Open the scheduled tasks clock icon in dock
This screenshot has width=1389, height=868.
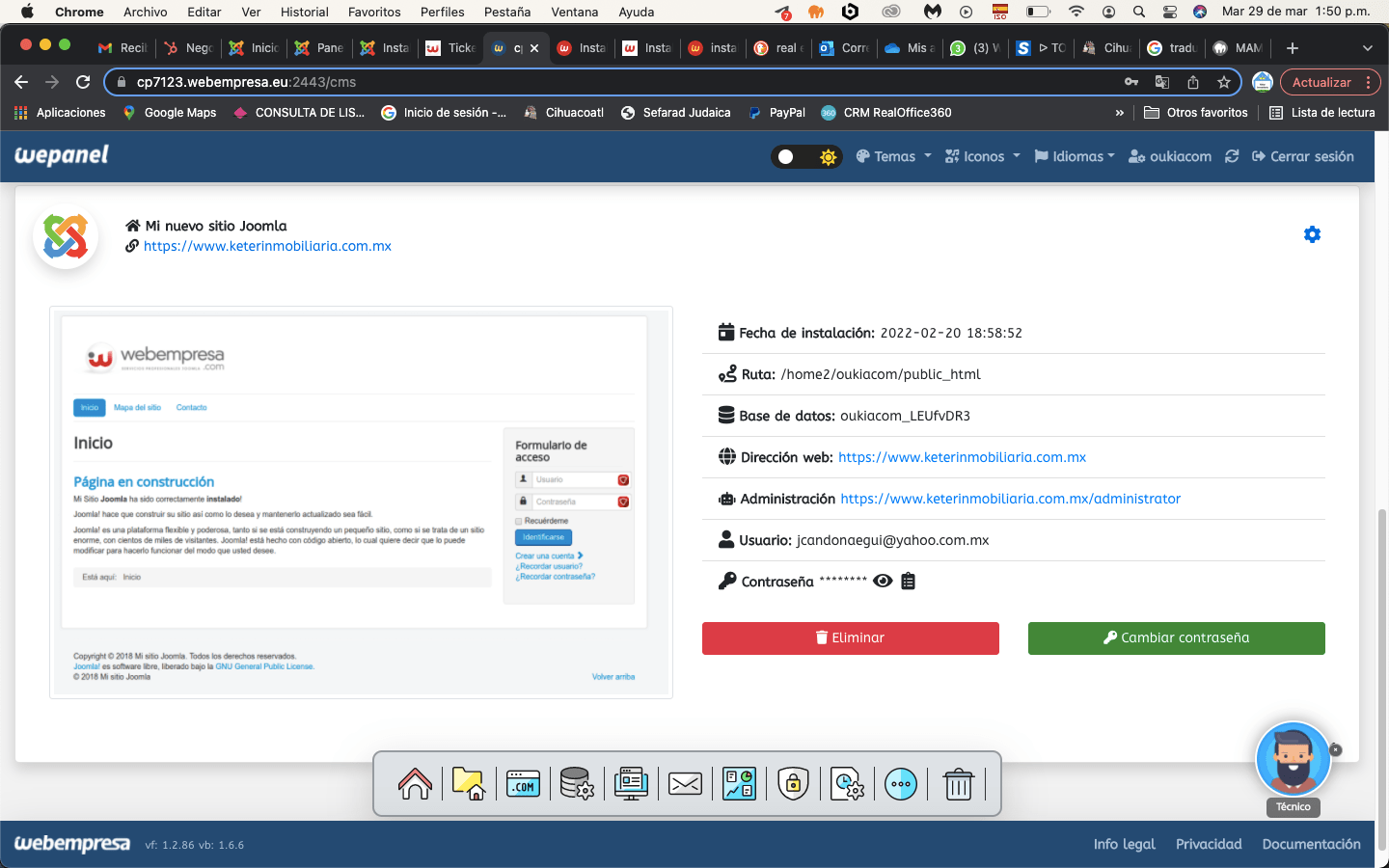tap(847, 784)
